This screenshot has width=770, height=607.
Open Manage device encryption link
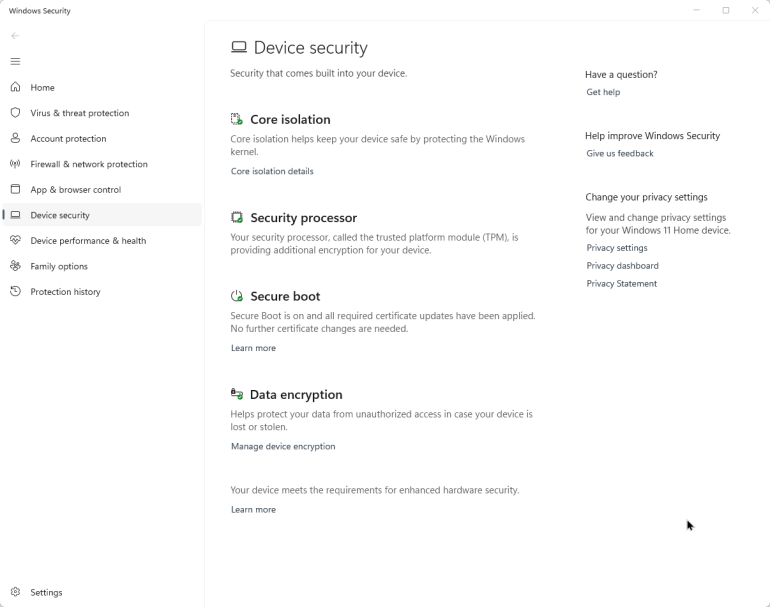(283, 446)
